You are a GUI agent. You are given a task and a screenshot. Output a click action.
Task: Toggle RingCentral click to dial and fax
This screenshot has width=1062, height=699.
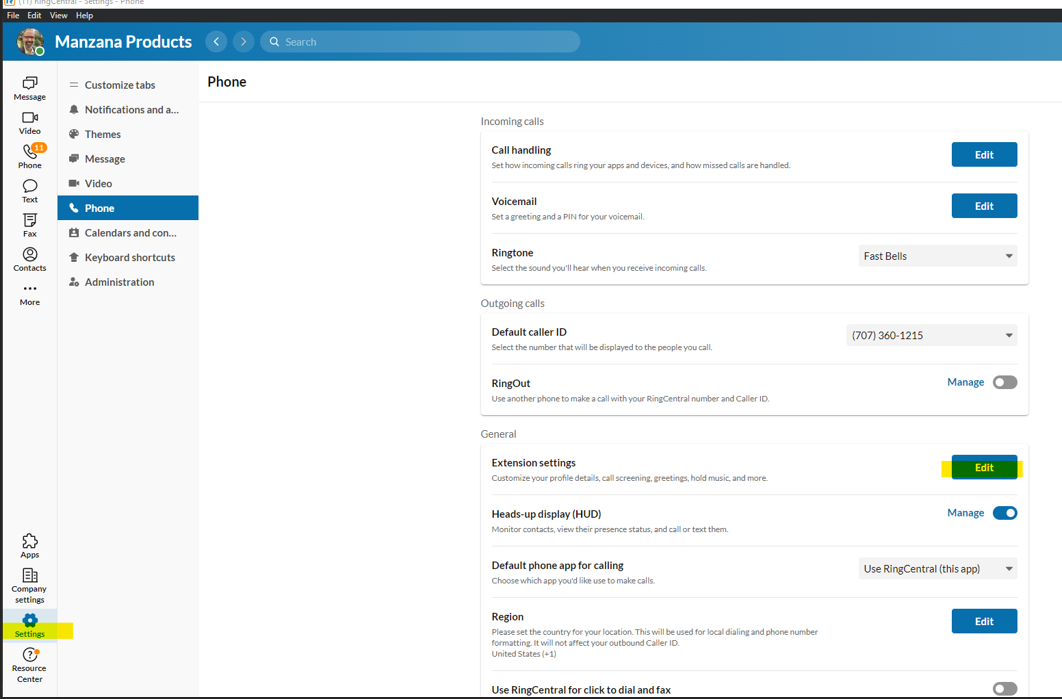click(x=1005, y=689)
